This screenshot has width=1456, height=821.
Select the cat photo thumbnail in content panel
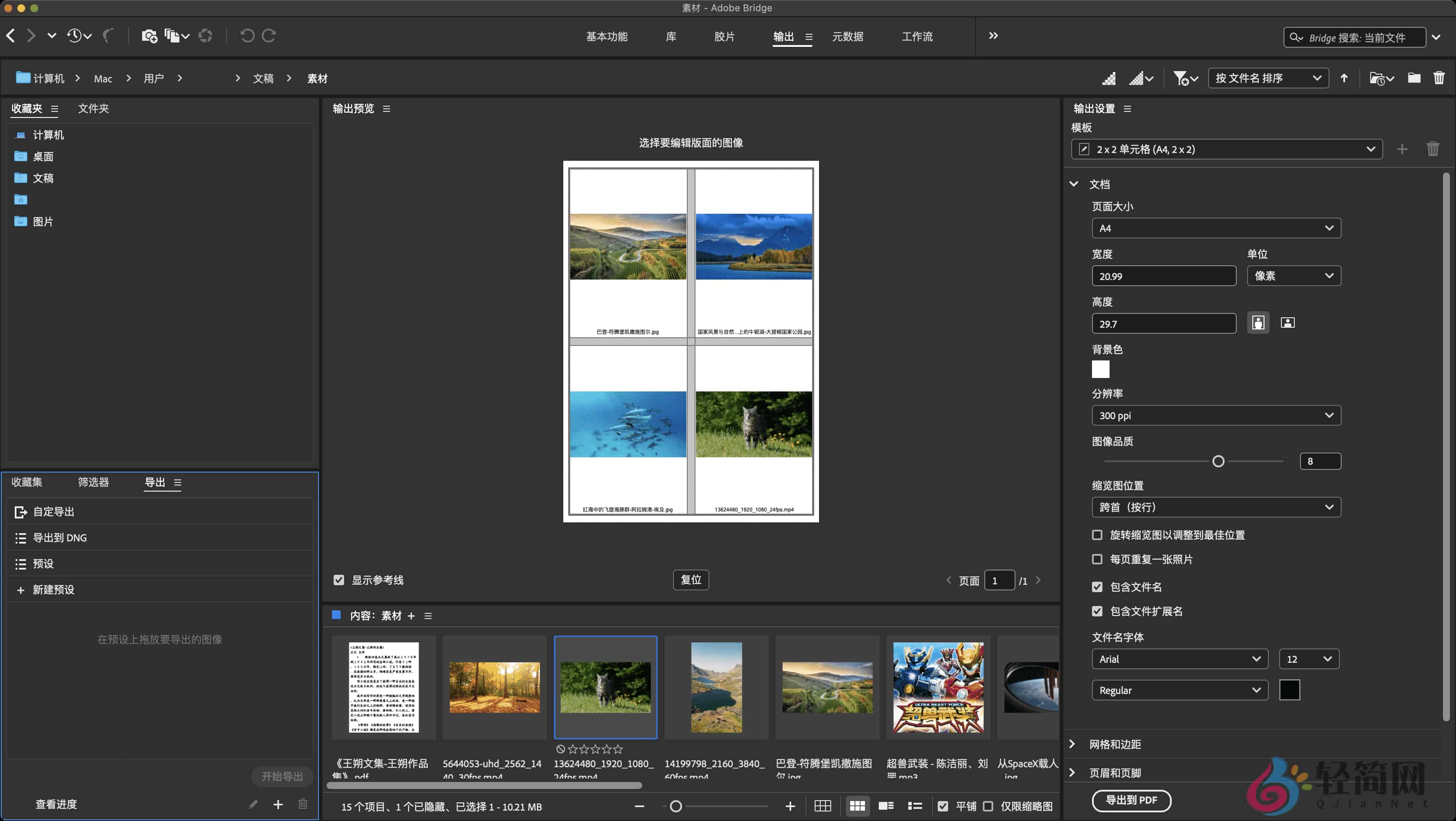[x=605, y=687]
